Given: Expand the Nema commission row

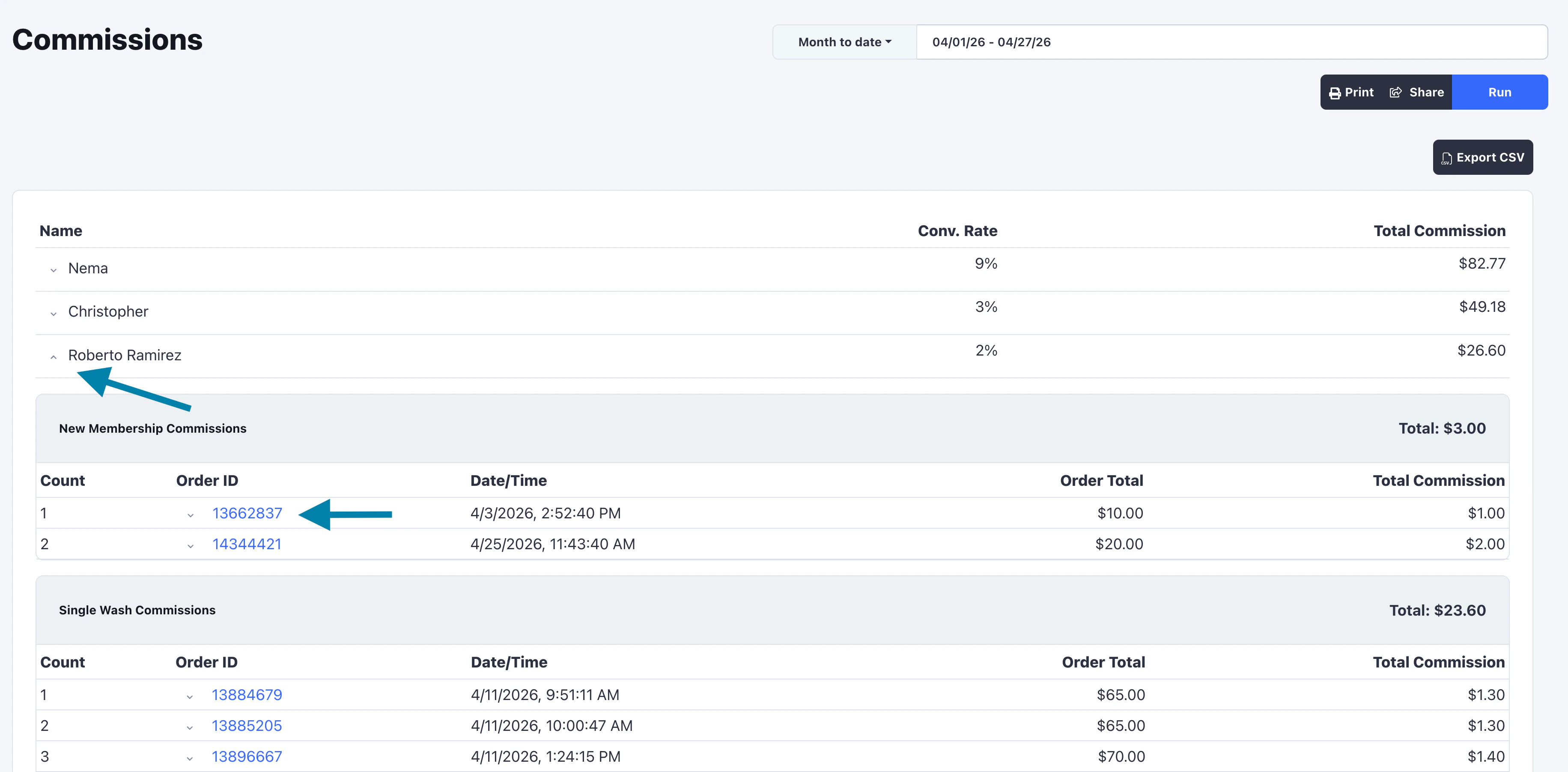Looking at the screenshot, I should 54,270.
